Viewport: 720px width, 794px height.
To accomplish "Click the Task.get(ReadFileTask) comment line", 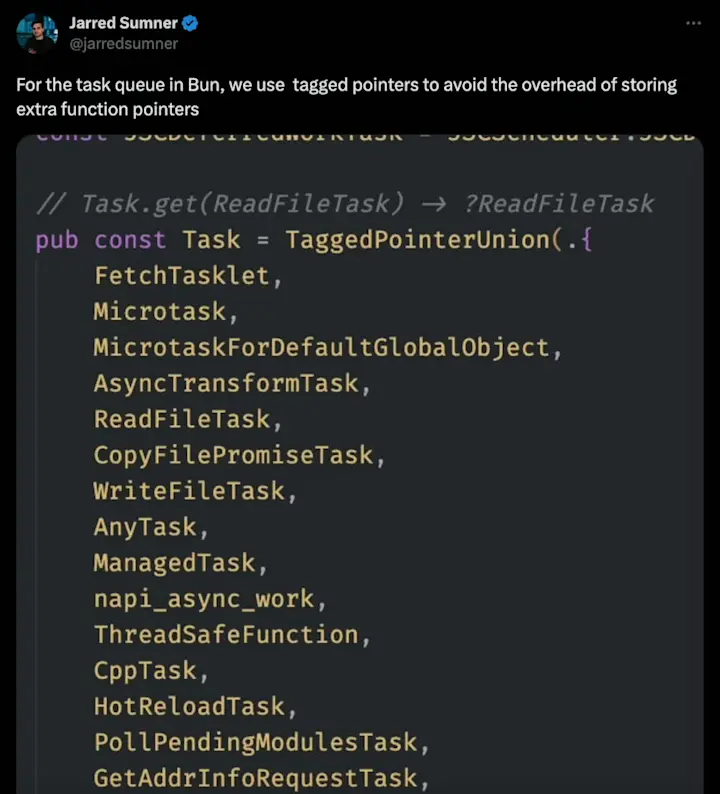I will 345,204.
